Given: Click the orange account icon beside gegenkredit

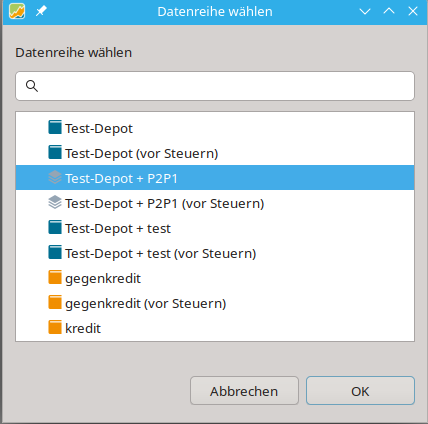Looking at the screenshot, I should [x=55, y=277].
